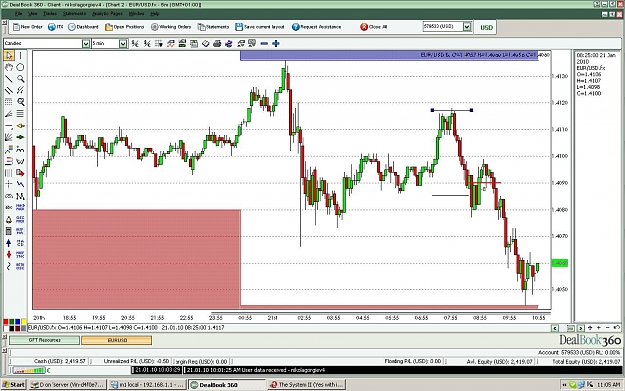Viewport: 625px width, 391px height.
Task: Select the trend line drawing tool
Action: pos(9,79)
